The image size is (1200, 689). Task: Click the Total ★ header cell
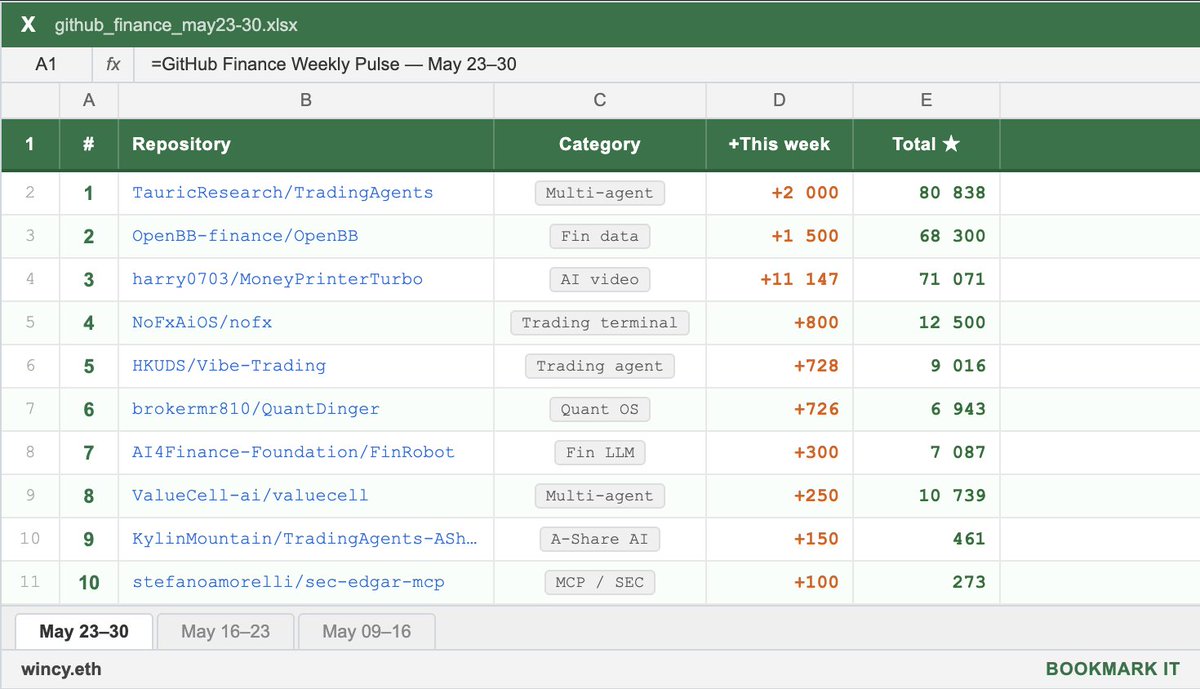pyautogui.click(x=926, y=144)
